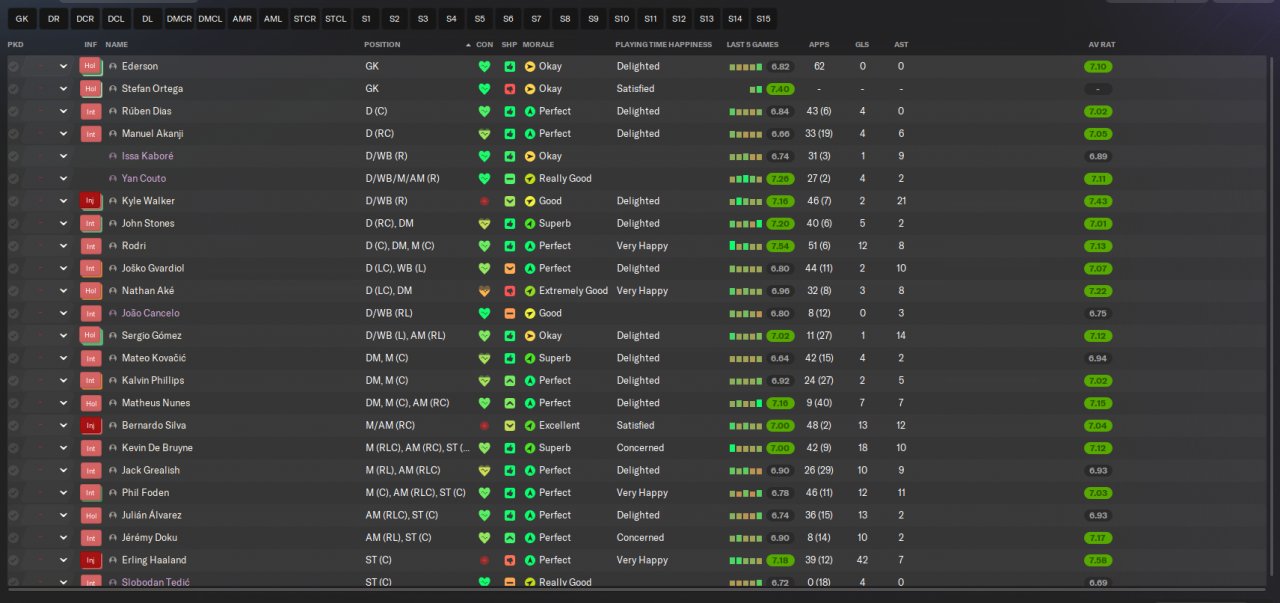This screenshot has height=603, width=1280.
Task: Click Rúben Dias's 'Int' status badge
Action: (91, 111)
